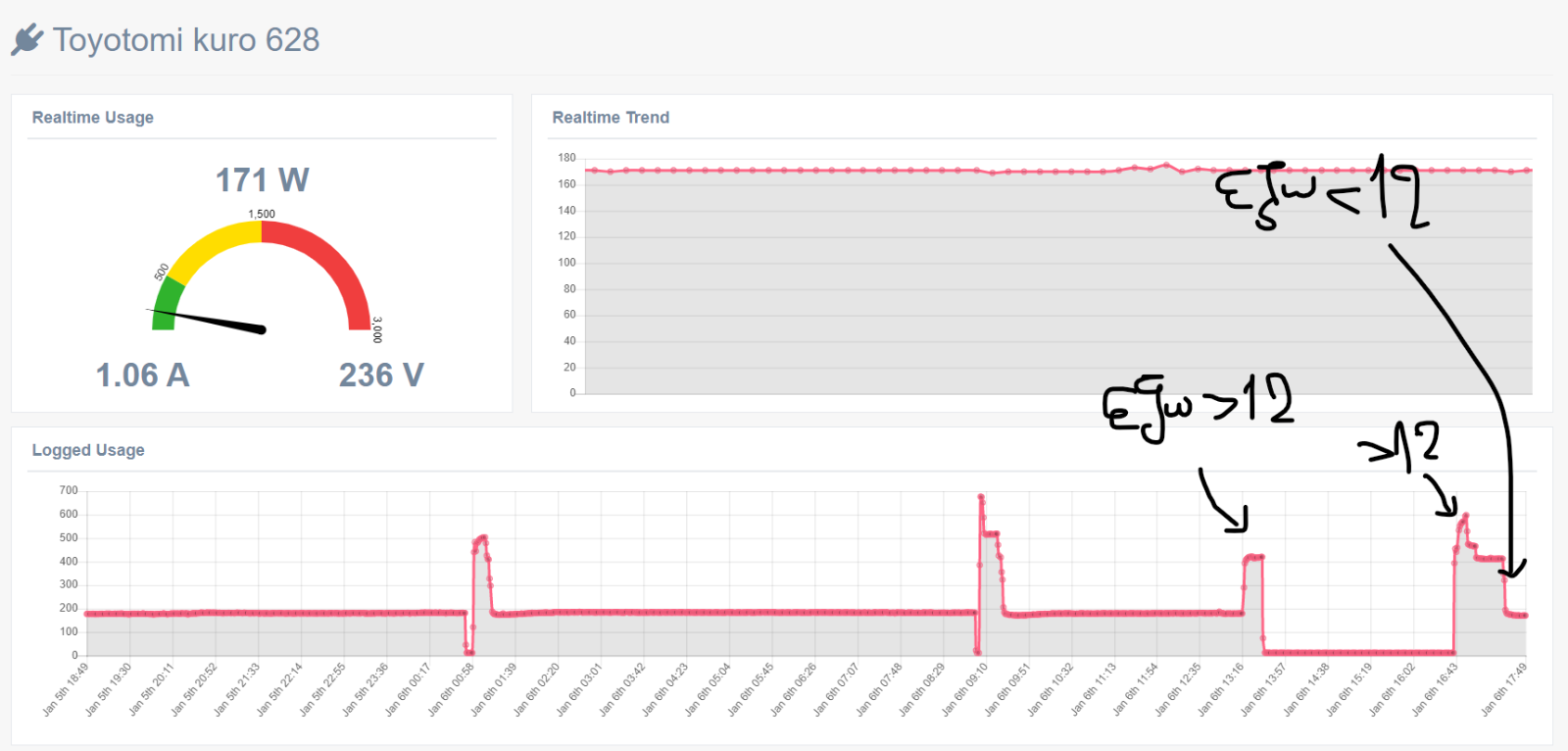
Task: Click the highest peak point near 09:10
Action: 980,497
